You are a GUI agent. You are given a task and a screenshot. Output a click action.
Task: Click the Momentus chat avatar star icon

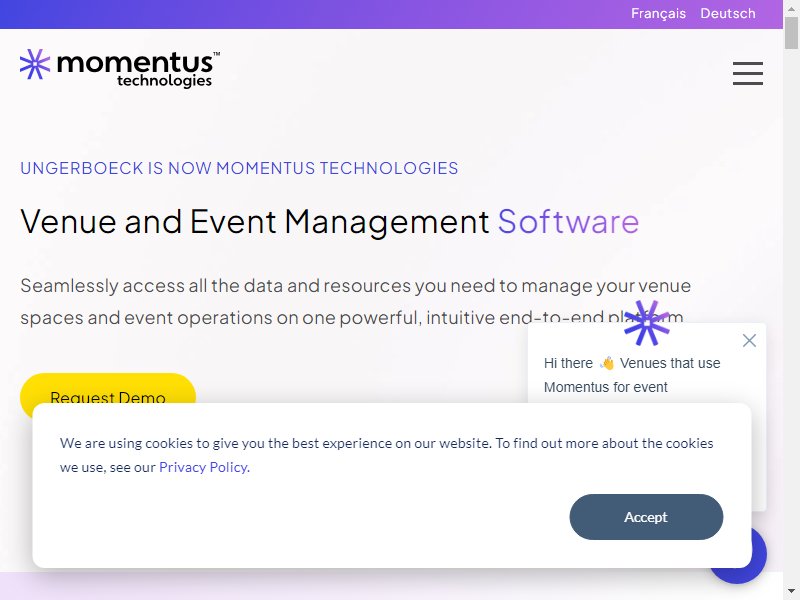pos(646,323)
